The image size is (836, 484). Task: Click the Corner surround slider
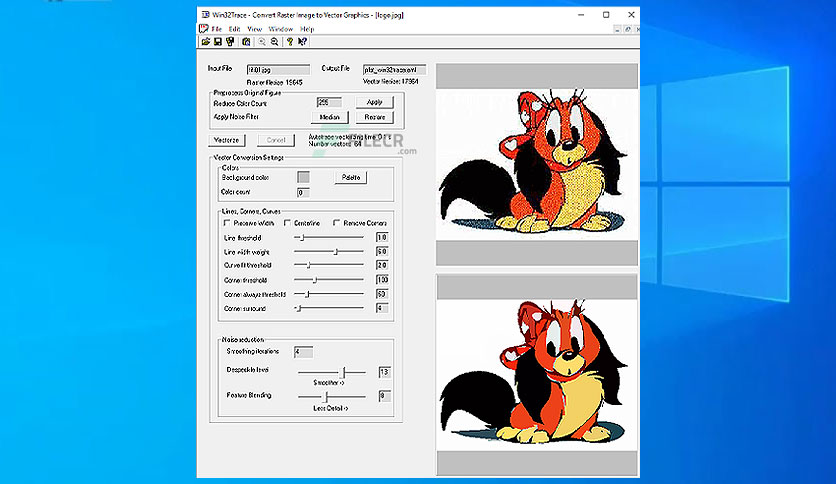tap(329, 309)
